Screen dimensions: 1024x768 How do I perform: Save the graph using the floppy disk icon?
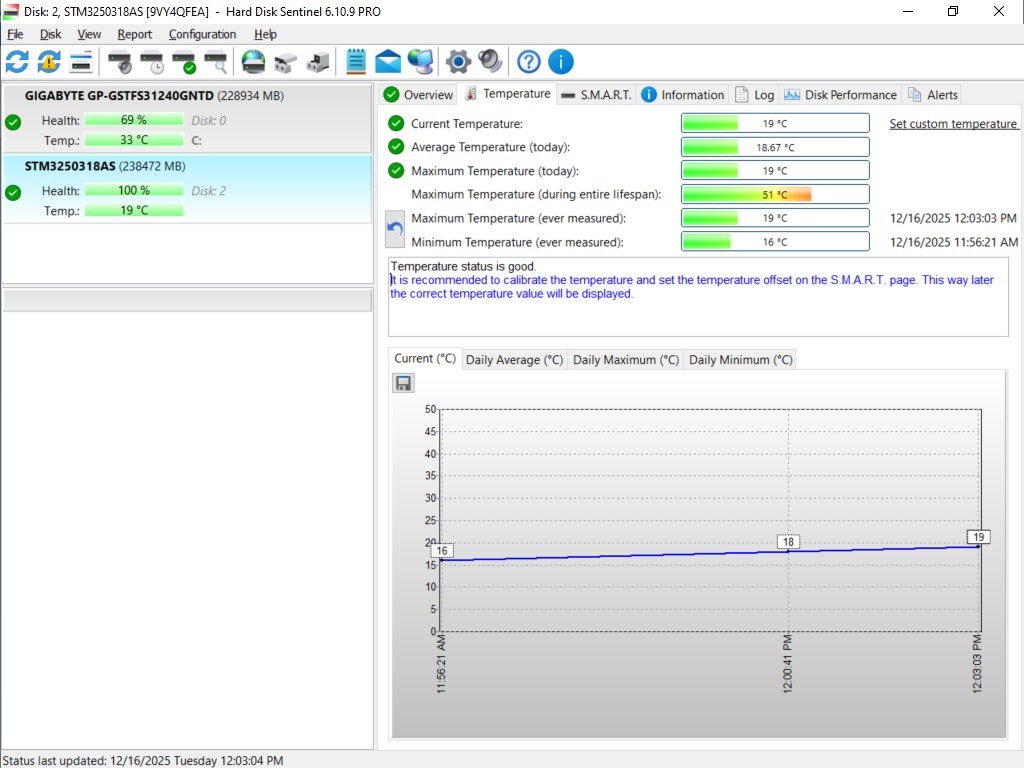403,383
